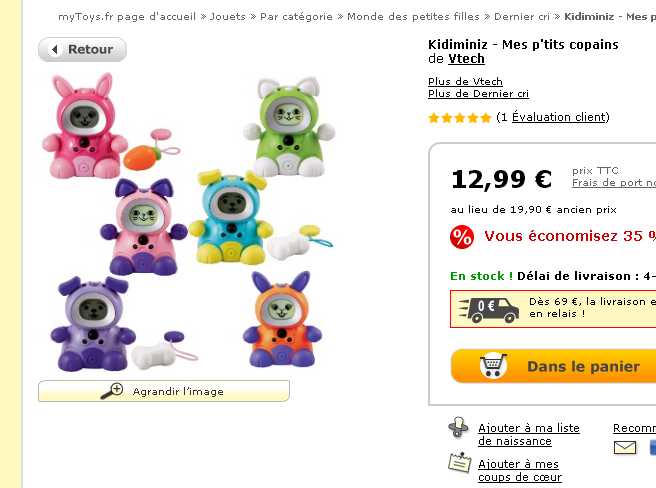
Task: Read the Évaluation client review
Action: coord(559,118)
